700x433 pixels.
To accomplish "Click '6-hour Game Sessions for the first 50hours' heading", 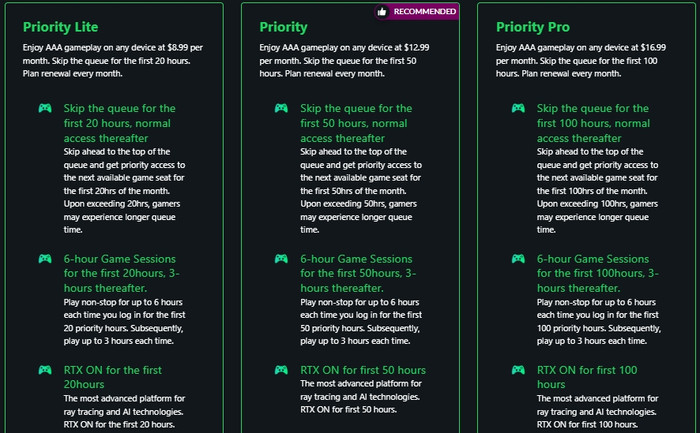I will (x=358, y=273).
